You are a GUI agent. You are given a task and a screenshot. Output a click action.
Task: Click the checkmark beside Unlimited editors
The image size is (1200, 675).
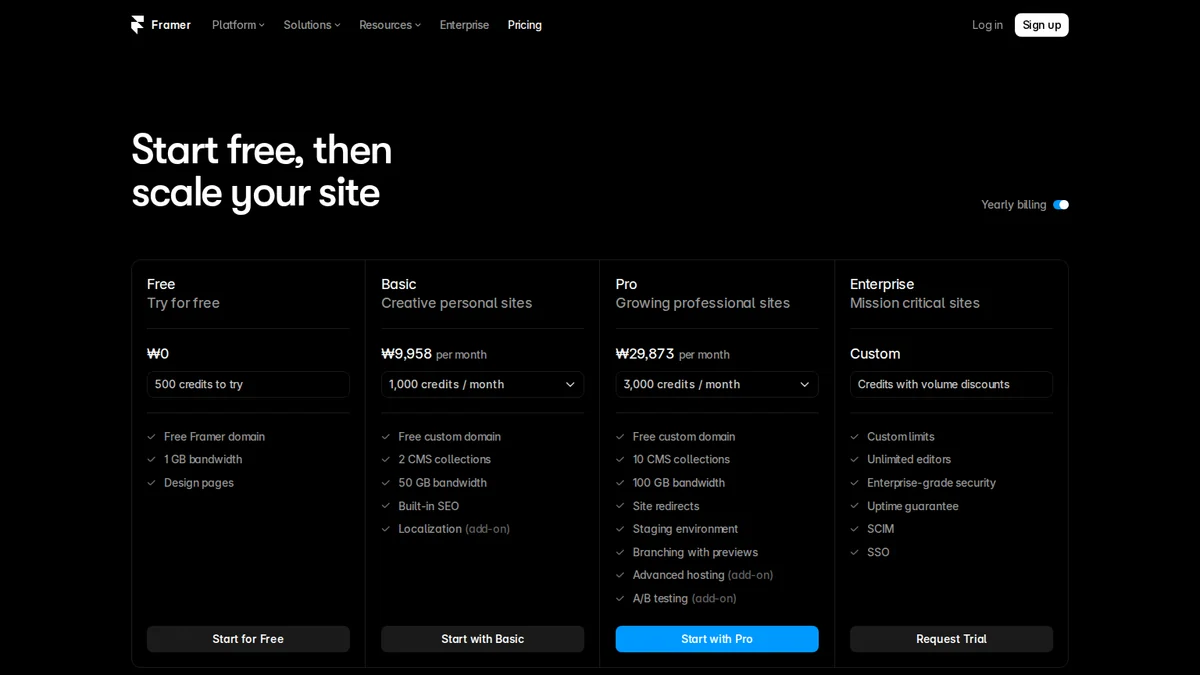coord(855,460)
